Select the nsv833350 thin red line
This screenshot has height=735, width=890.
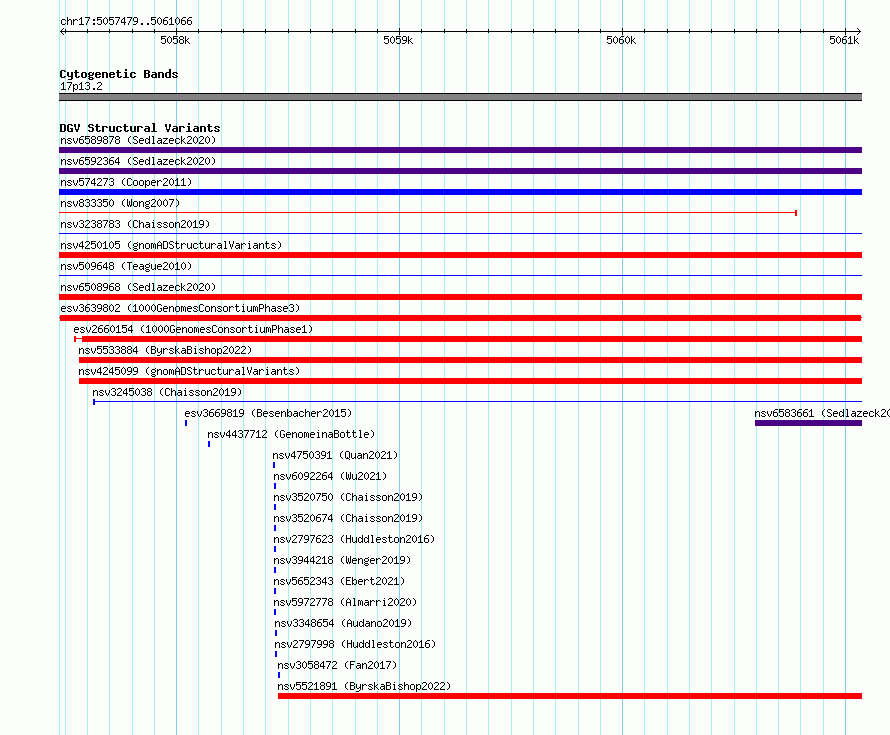tap(428, 213)
